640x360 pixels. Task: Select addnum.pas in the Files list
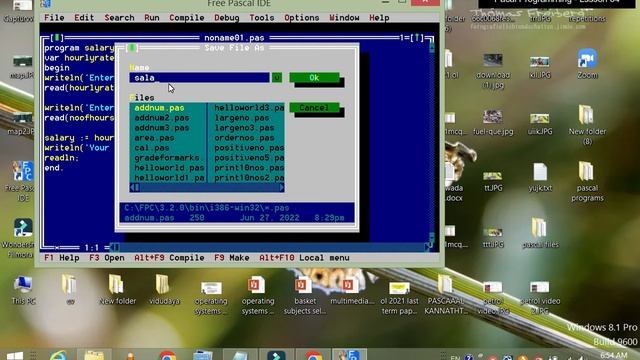pyautogui.click(x=159, y=108)
